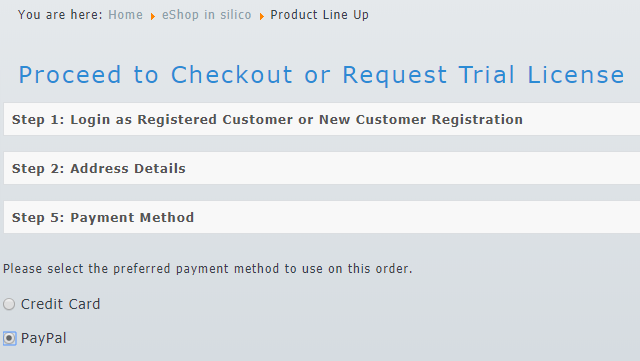Collapse the Step 5: Payment Method section
Screen dimensions: 640x361
(x=322, y=217)
